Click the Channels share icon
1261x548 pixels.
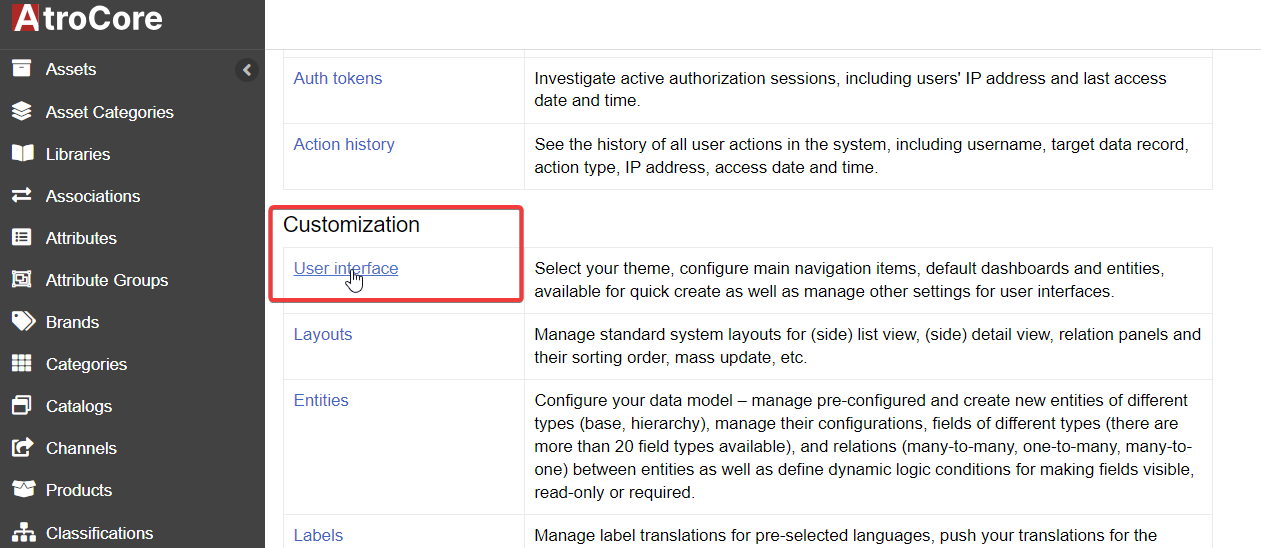click(x=22, y=448)
